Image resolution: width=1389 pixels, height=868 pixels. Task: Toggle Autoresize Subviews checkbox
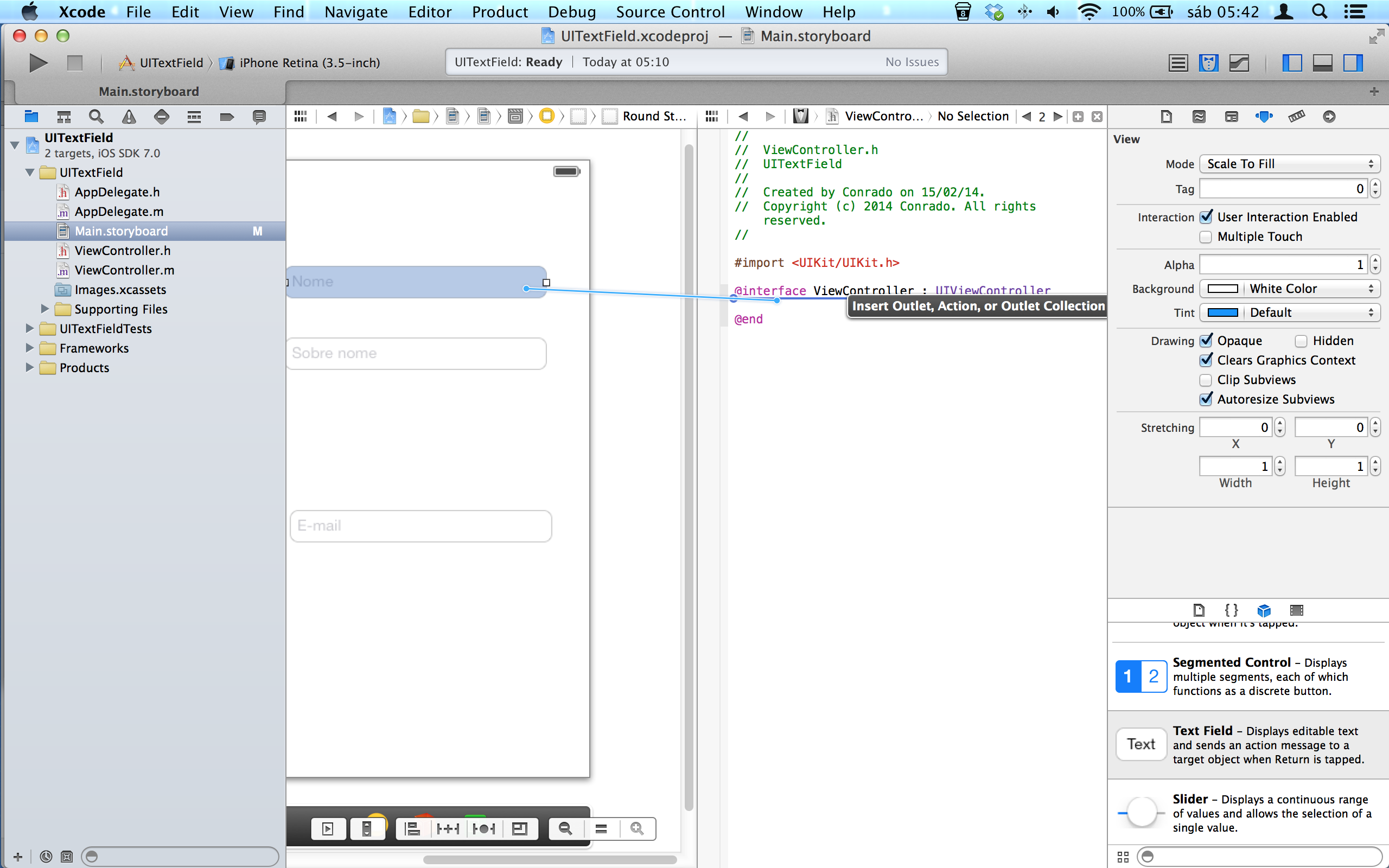[x=1206, y=399]
